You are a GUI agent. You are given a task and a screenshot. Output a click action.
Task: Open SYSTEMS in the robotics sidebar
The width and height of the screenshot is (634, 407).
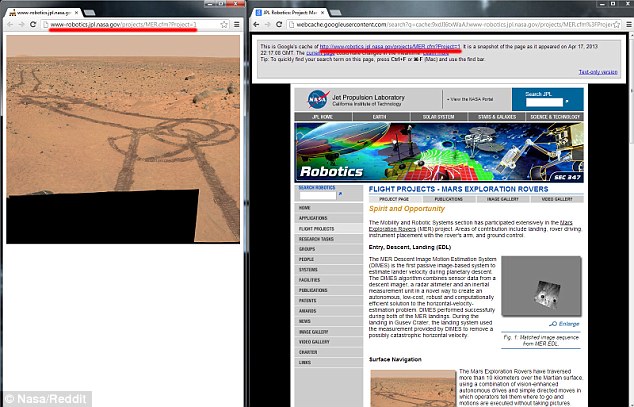tap(329, 270)
